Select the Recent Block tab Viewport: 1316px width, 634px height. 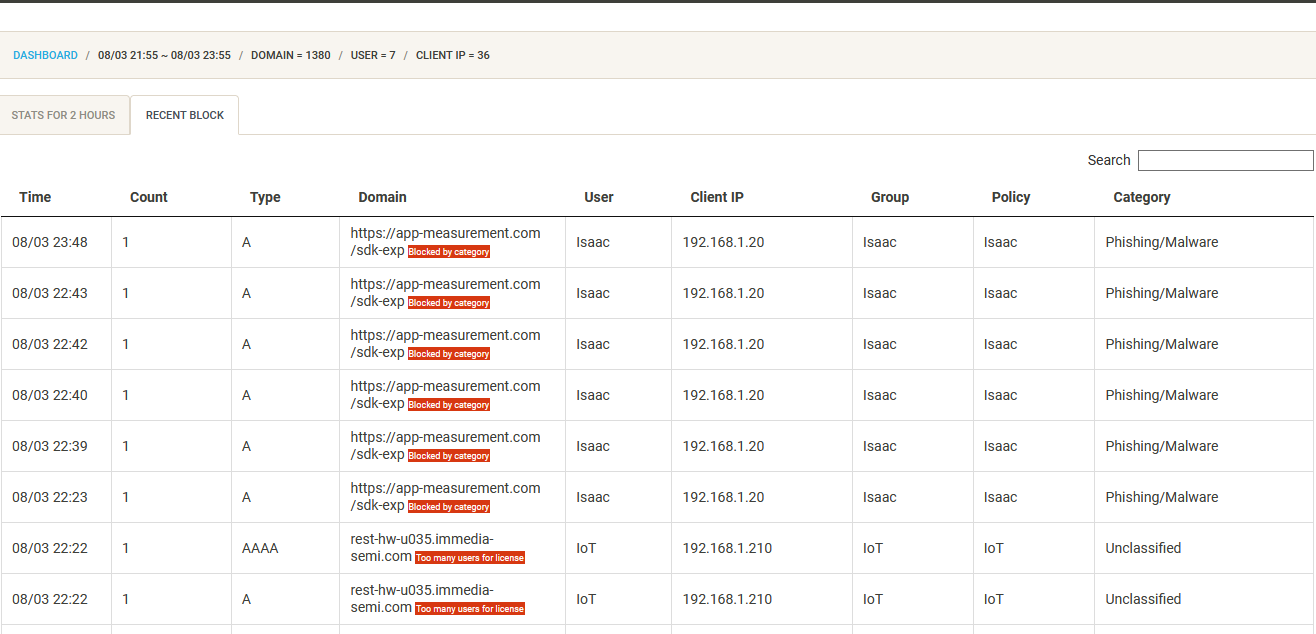tap(185, 115)
